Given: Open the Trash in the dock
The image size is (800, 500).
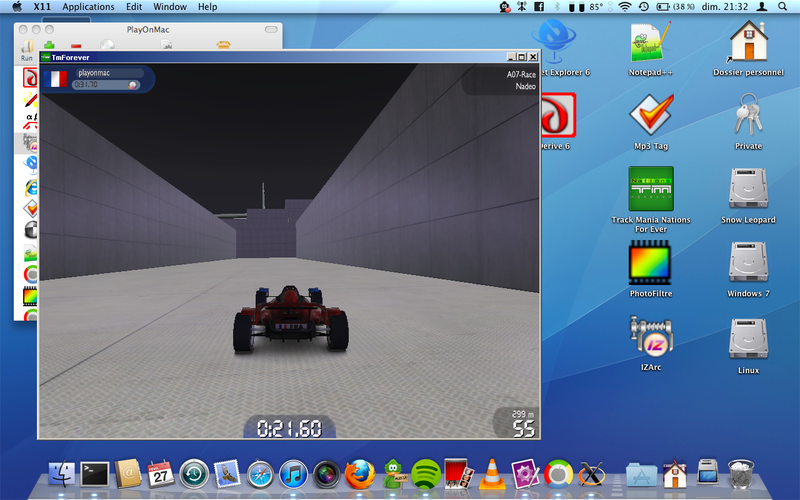Looking at the screenshot, I should coord(740,472).
